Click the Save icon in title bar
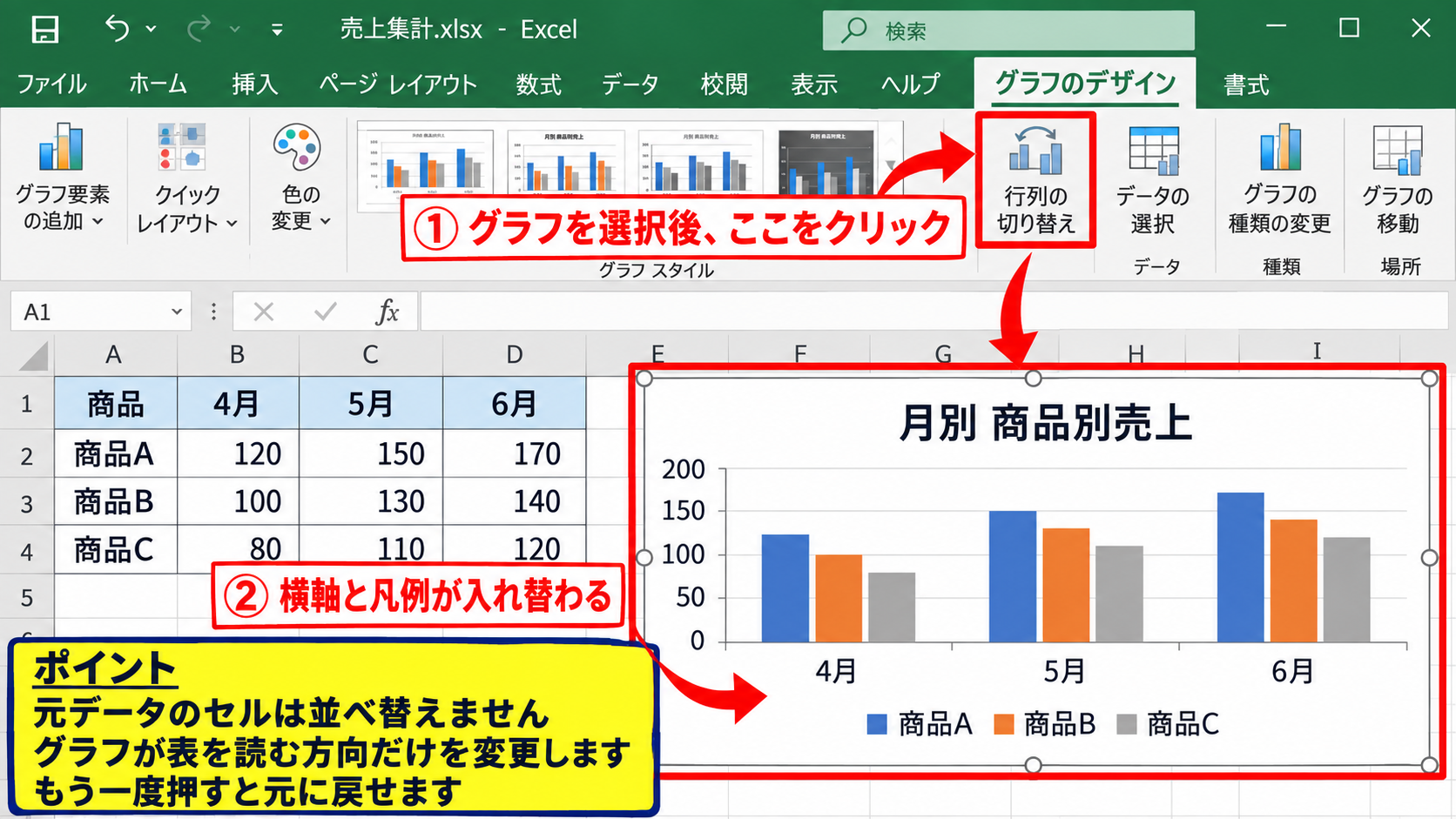The width and height of the screenshot is (1456, 819). (x=44, y=30)
